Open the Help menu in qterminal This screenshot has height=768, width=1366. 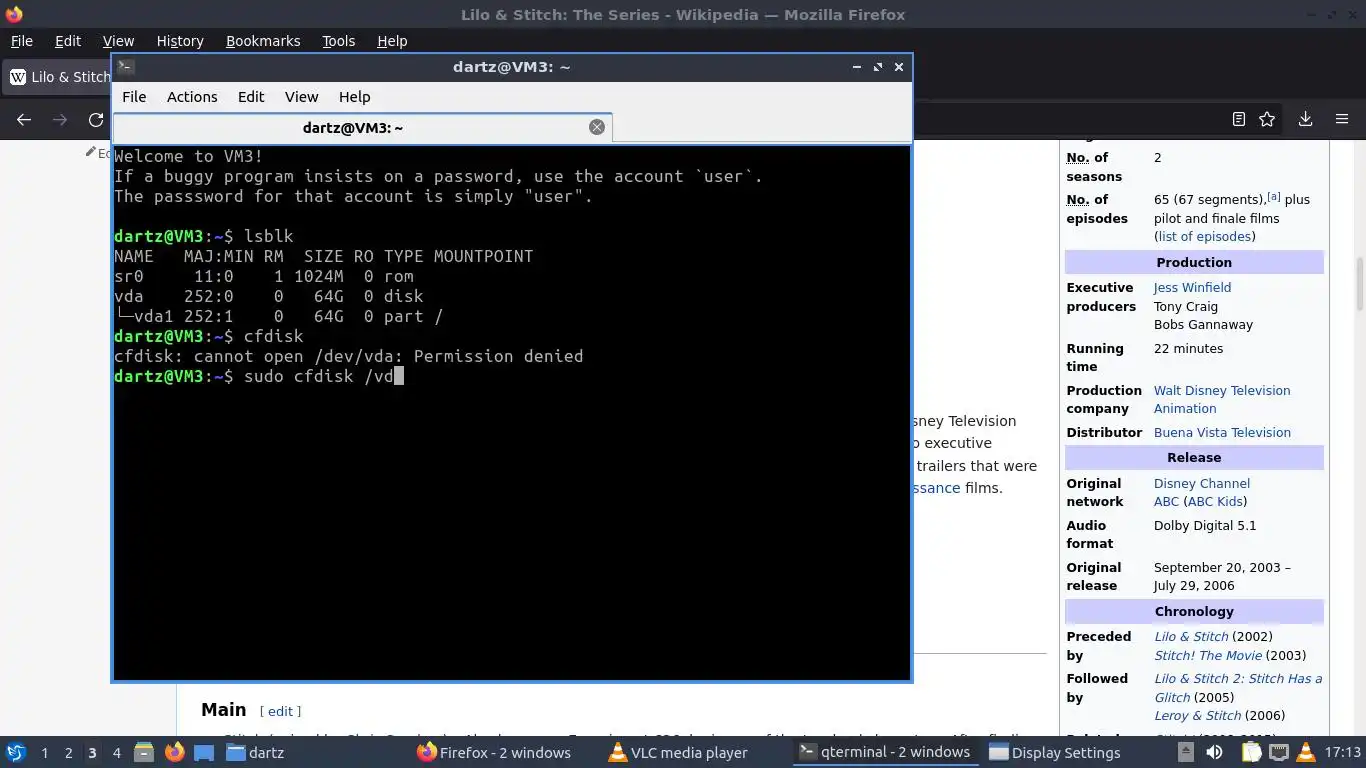point(354,97)
